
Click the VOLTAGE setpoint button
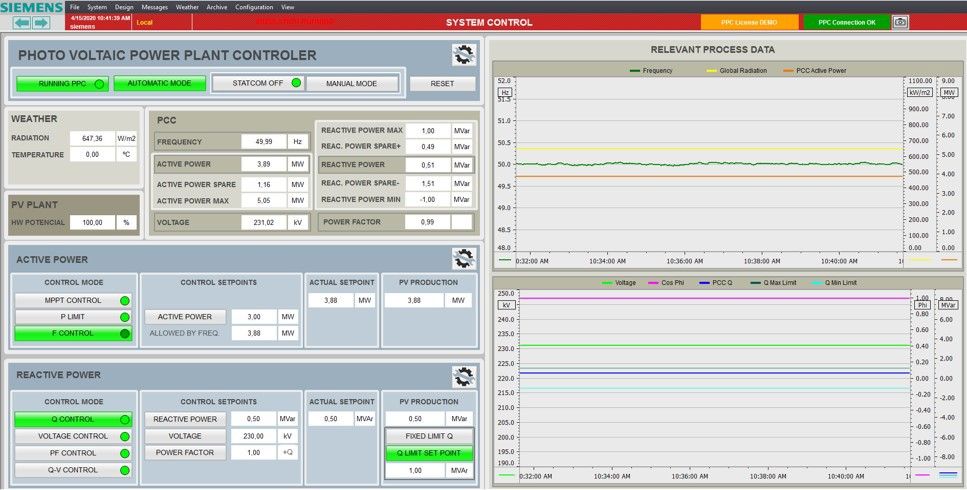[185, 436]
